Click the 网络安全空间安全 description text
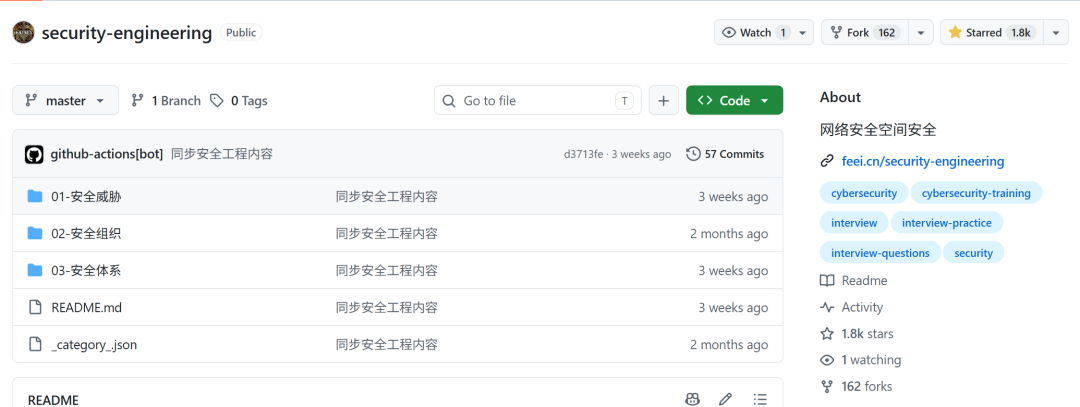 click(878, 129)
